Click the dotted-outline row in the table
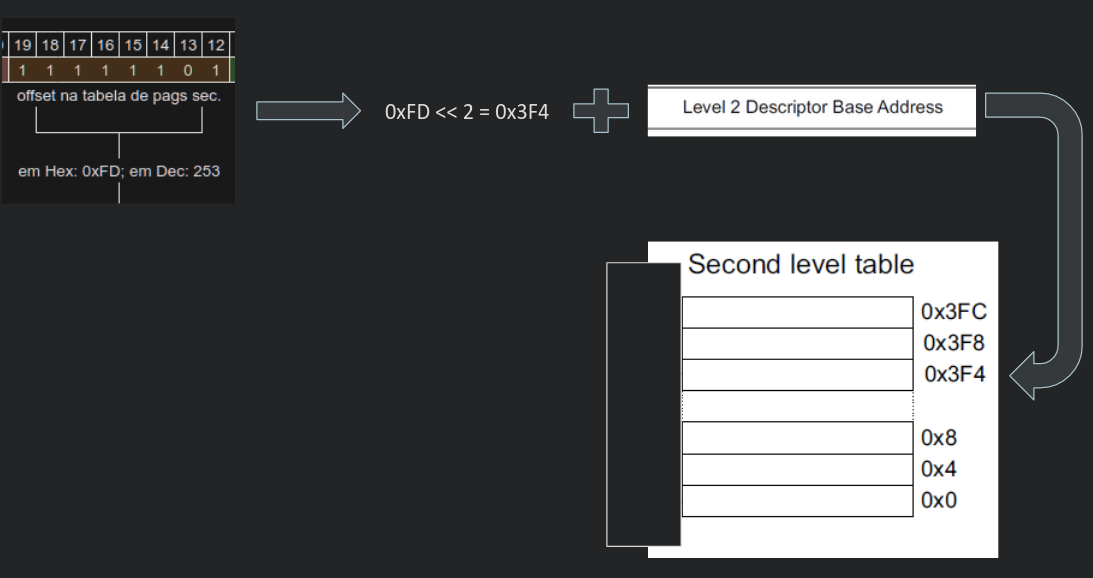1093x578 pixels. [797, 406]
